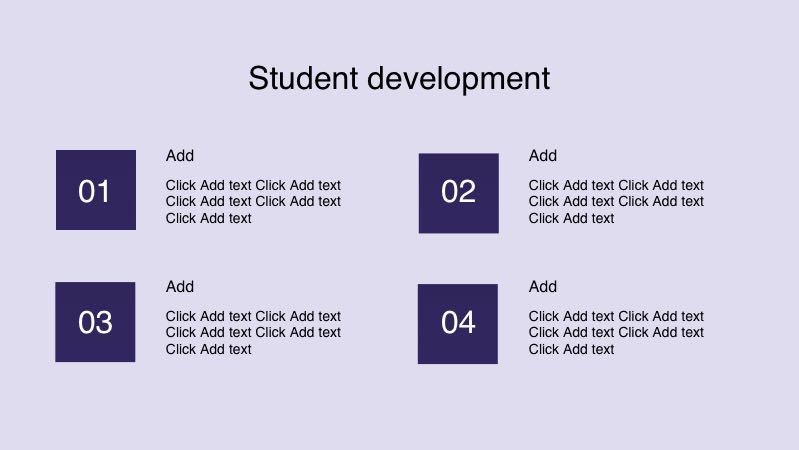
Task: Click last body text line next to 03
Action: coord(208,349)
